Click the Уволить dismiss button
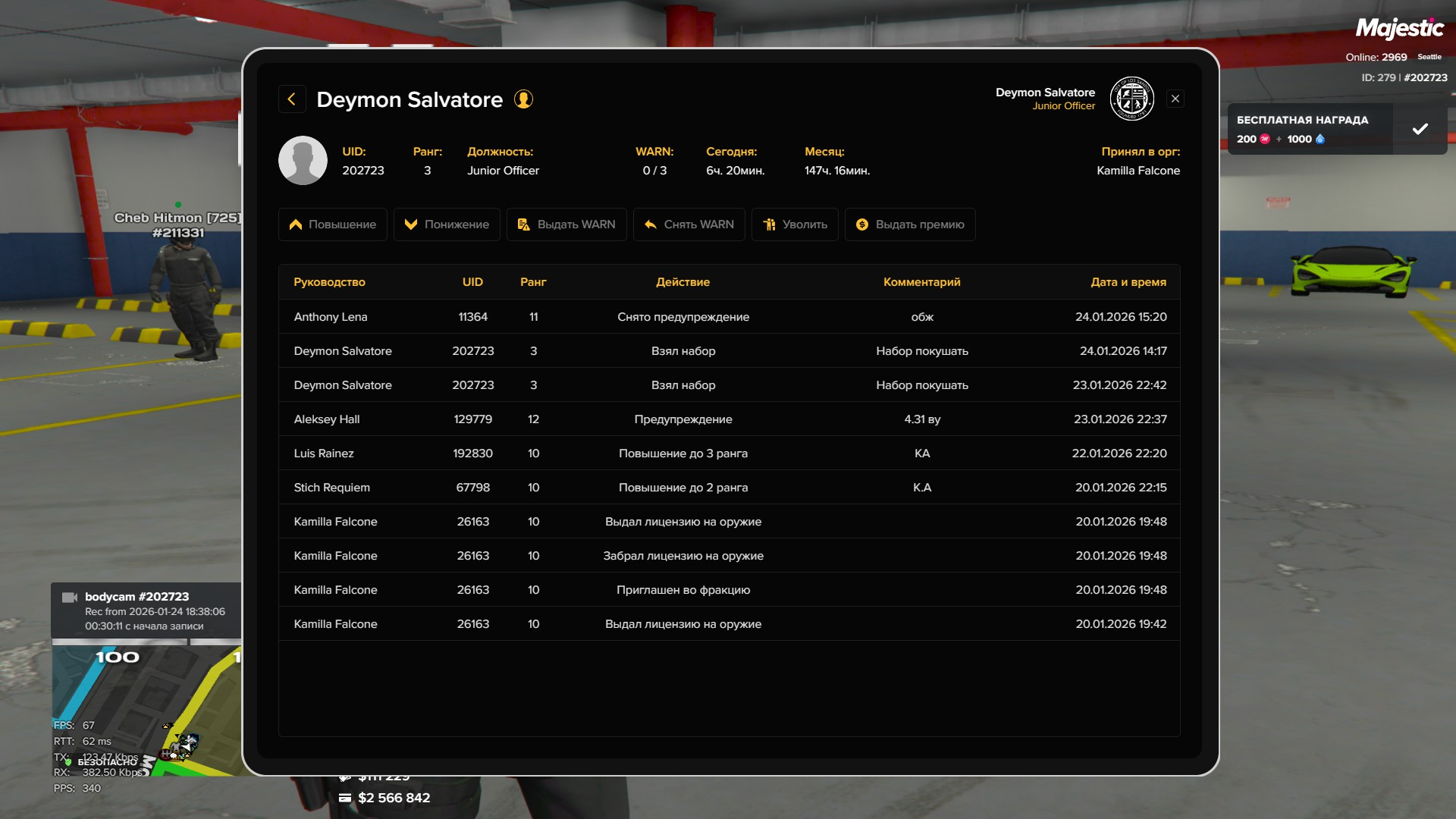This screenshot has width=1456, height=819. pyautogui.click(x=795, y=224)
